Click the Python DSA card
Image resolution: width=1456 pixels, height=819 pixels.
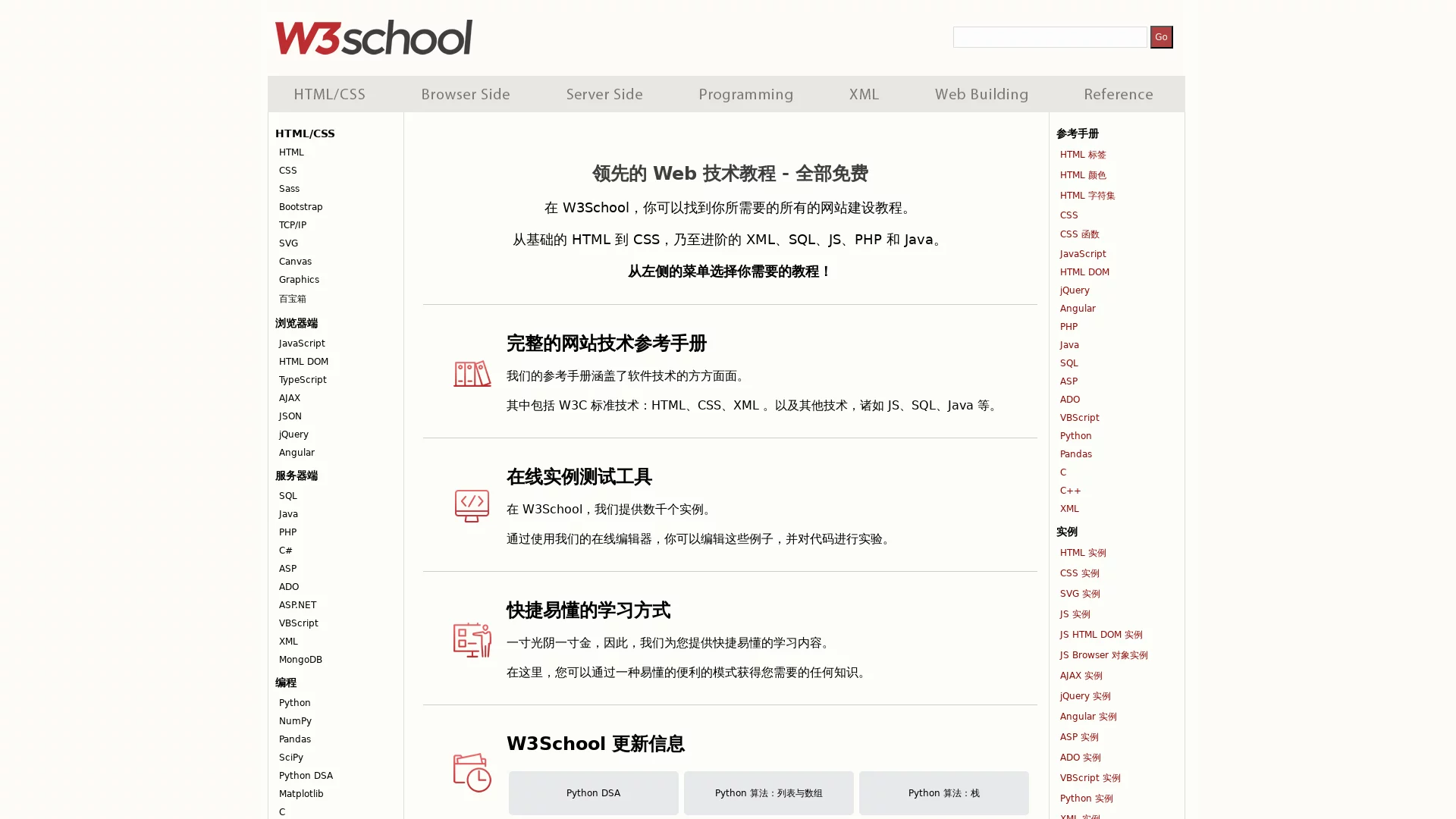point(593,792)
